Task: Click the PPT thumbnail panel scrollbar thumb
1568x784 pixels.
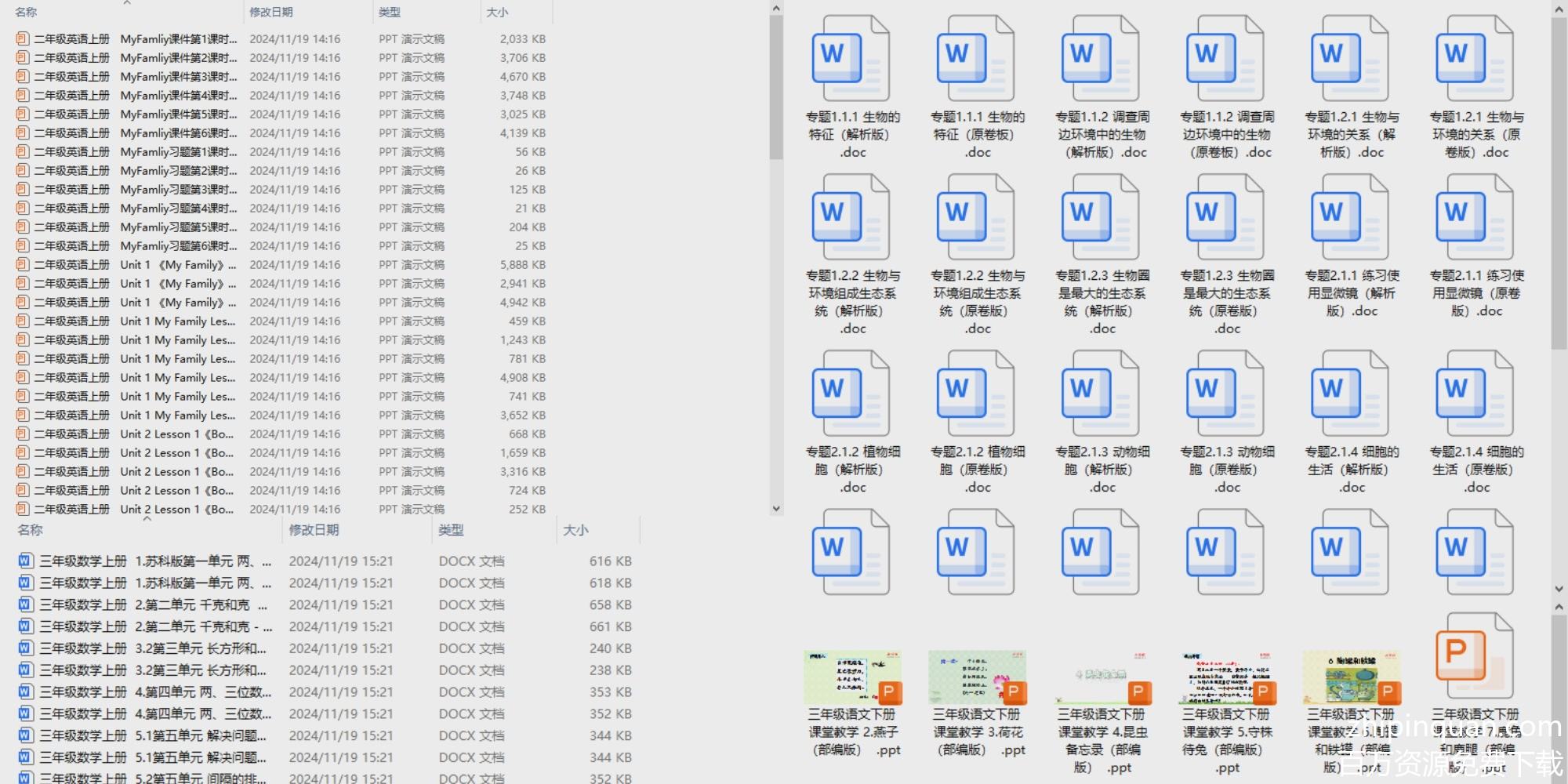Action: [1559, 698]
